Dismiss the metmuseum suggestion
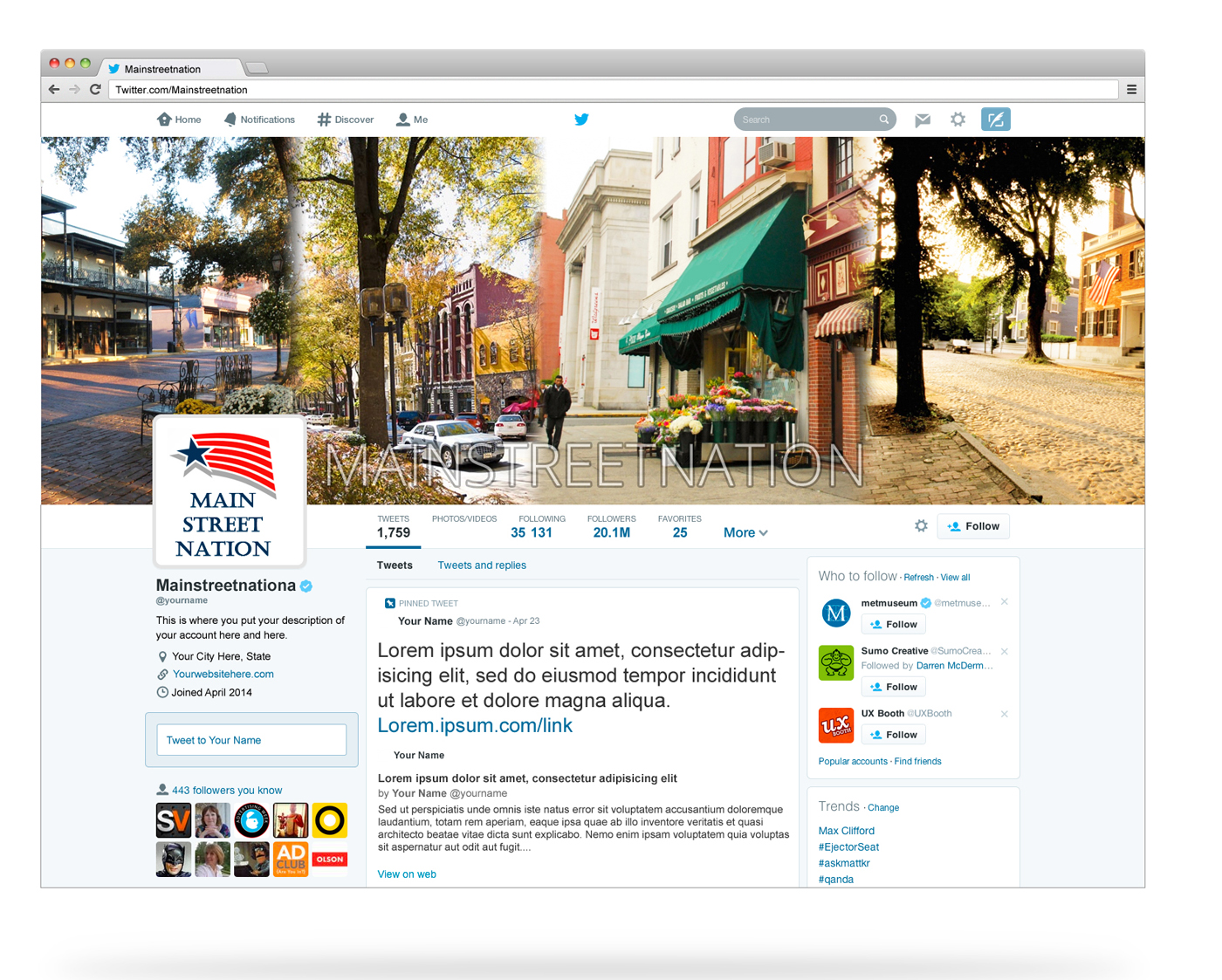This screenshot has height=980, width=1222. pos(1005,602)
